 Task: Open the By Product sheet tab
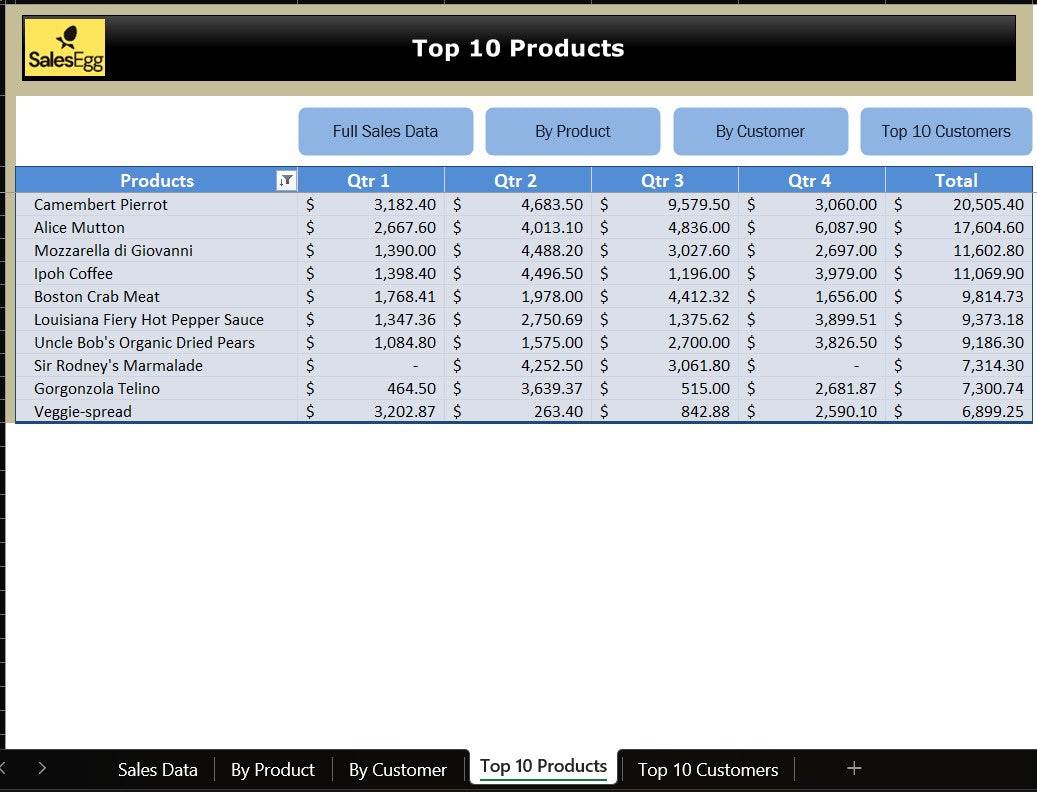[272, 769]
